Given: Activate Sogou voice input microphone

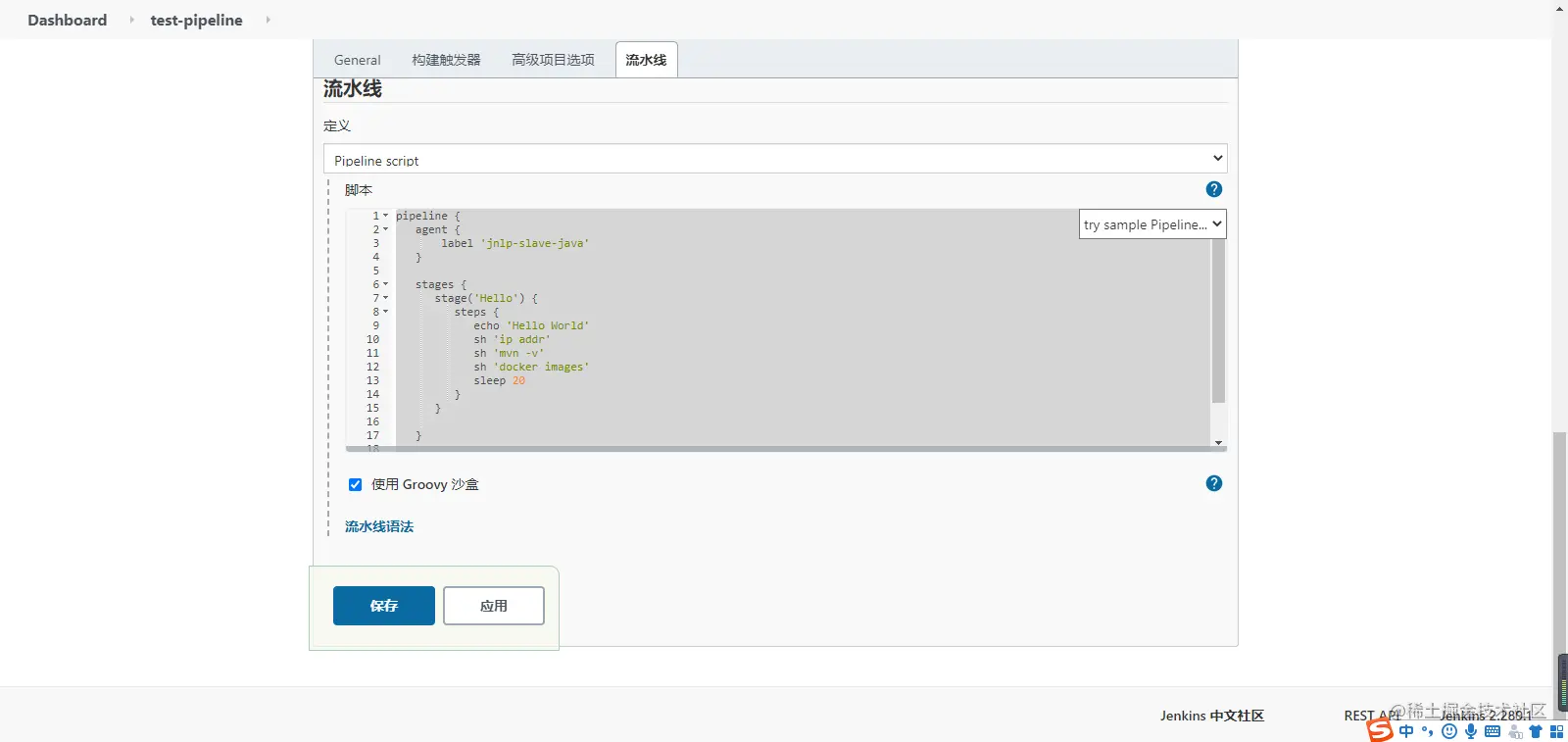Looking at the screenshot, I should 1471,731.
